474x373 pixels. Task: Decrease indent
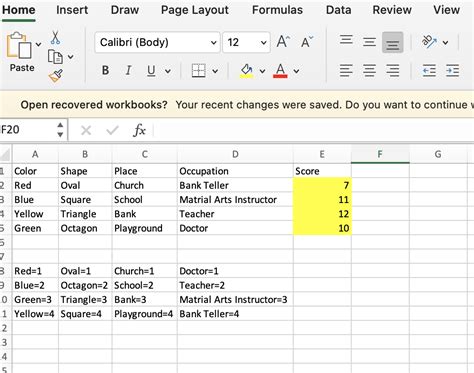[429, 70]
